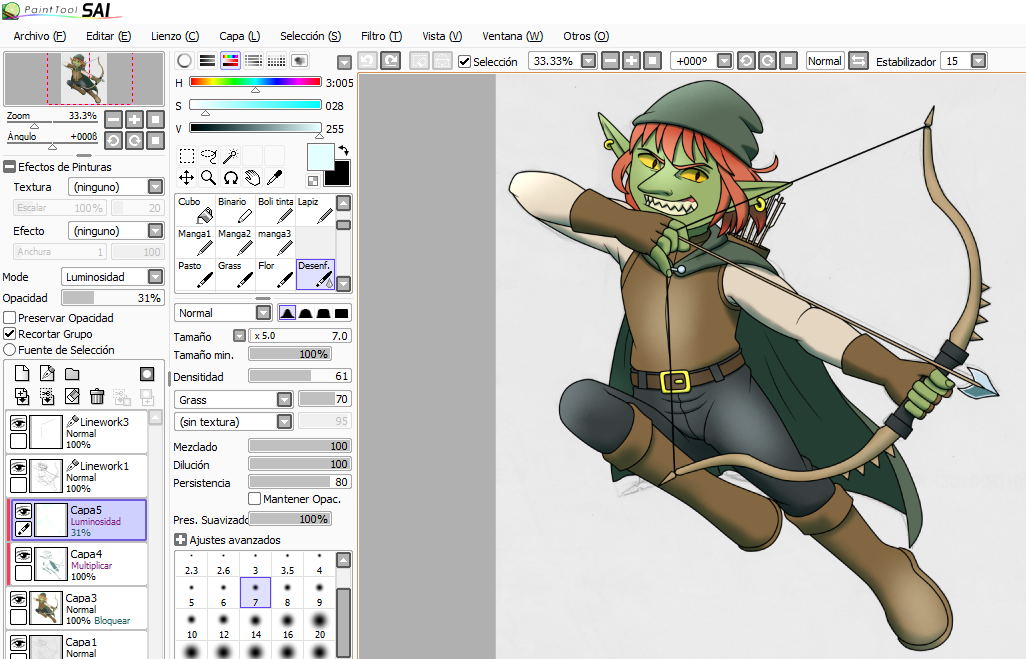Hide the Capa5 layer

(x=24, y=511)
